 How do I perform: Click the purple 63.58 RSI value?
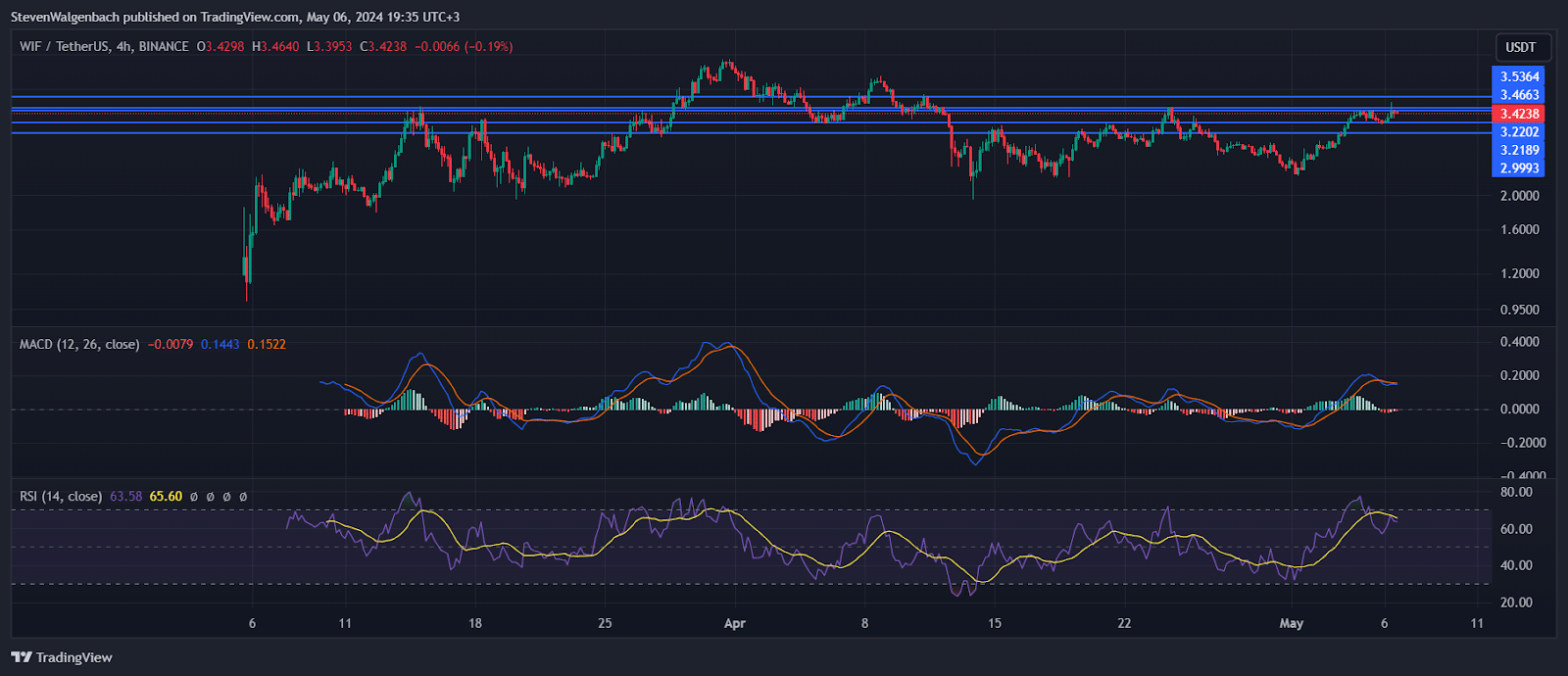coord(126,497)
